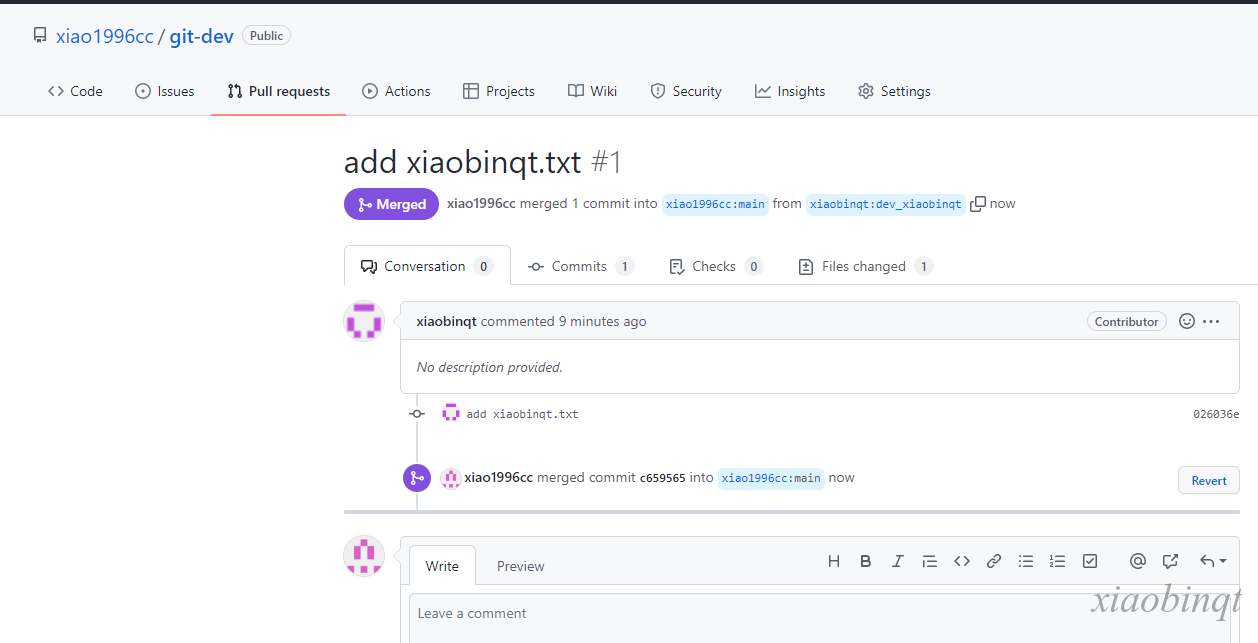Viewport: 1258px width, 643px height.
Task: Open xiaobinqt commenter profile link
Action: (x=446, y=322)
